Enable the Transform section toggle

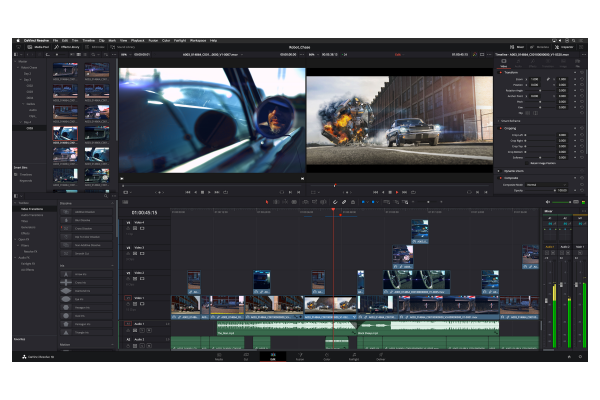501,72
